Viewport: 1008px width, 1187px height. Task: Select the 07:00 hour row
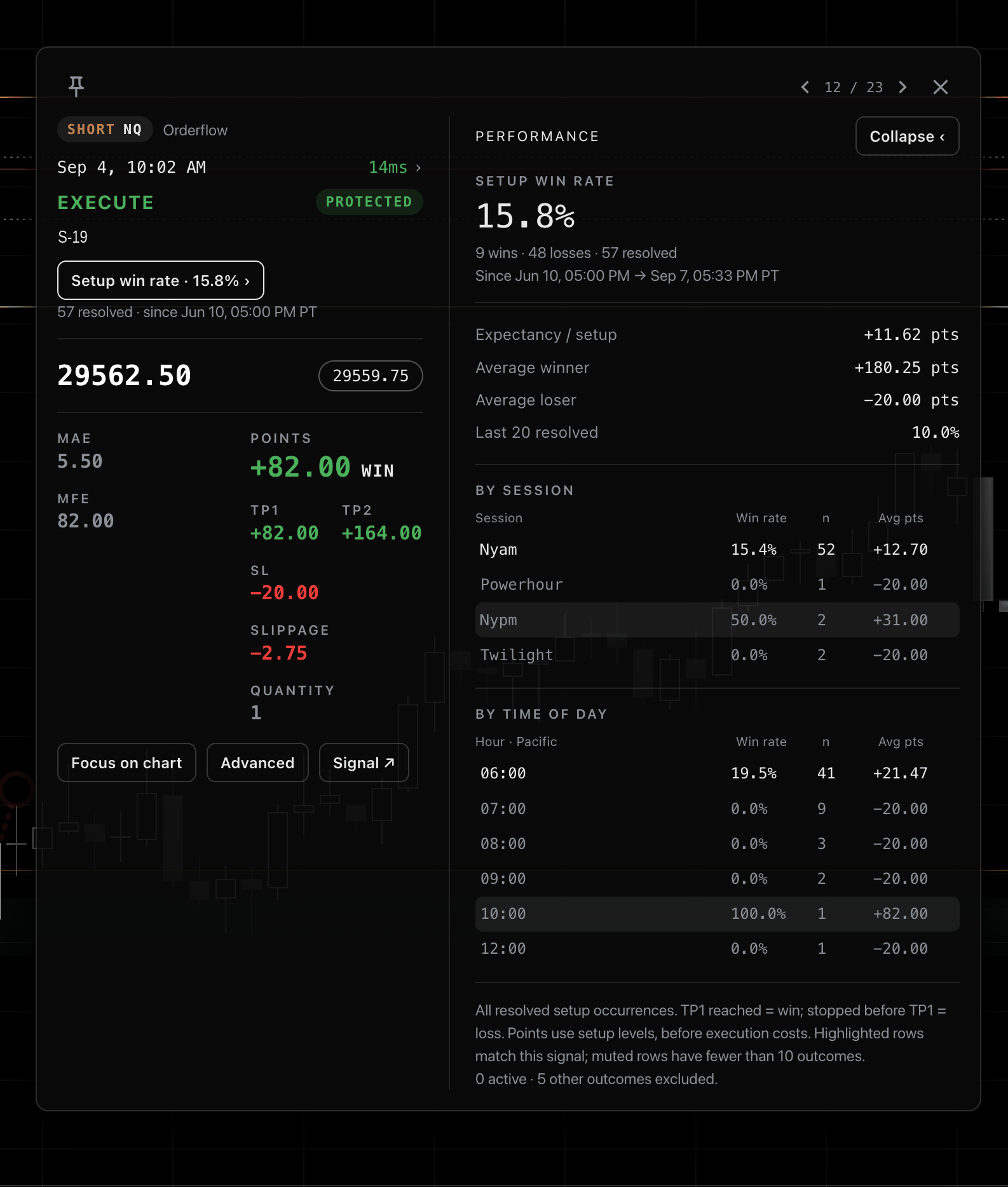[x=717, y=809]
